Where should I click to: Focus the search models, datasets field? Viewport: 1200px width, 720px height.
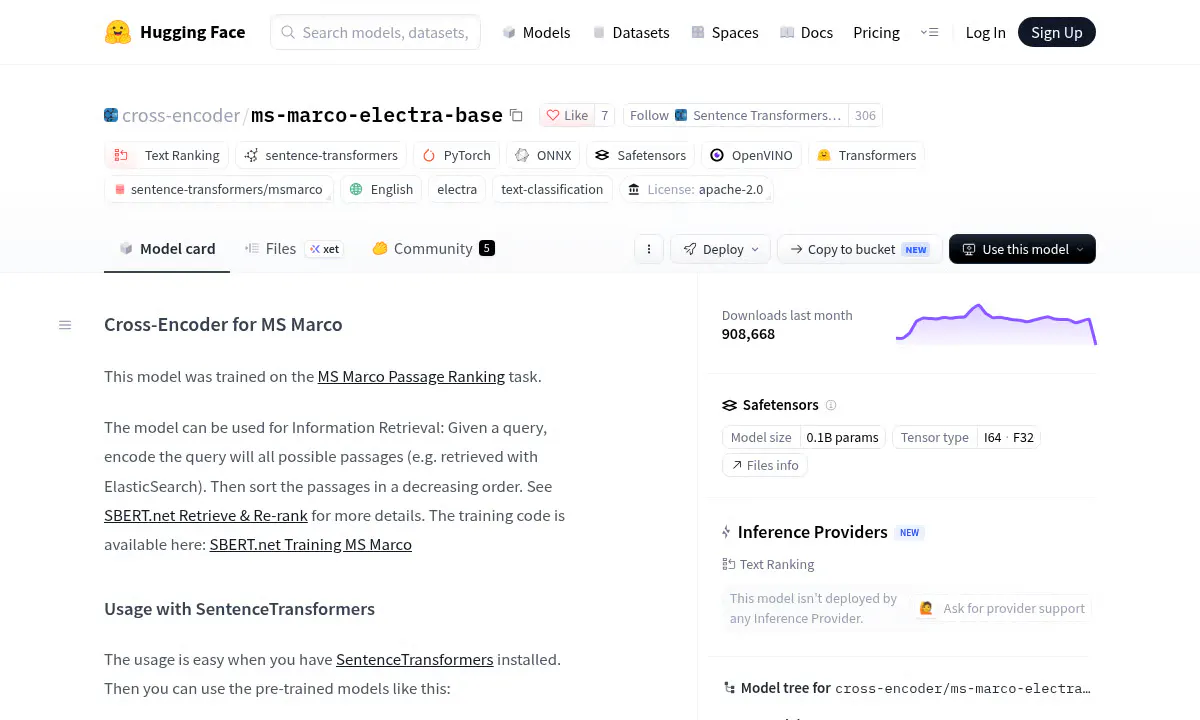(375, 32)
